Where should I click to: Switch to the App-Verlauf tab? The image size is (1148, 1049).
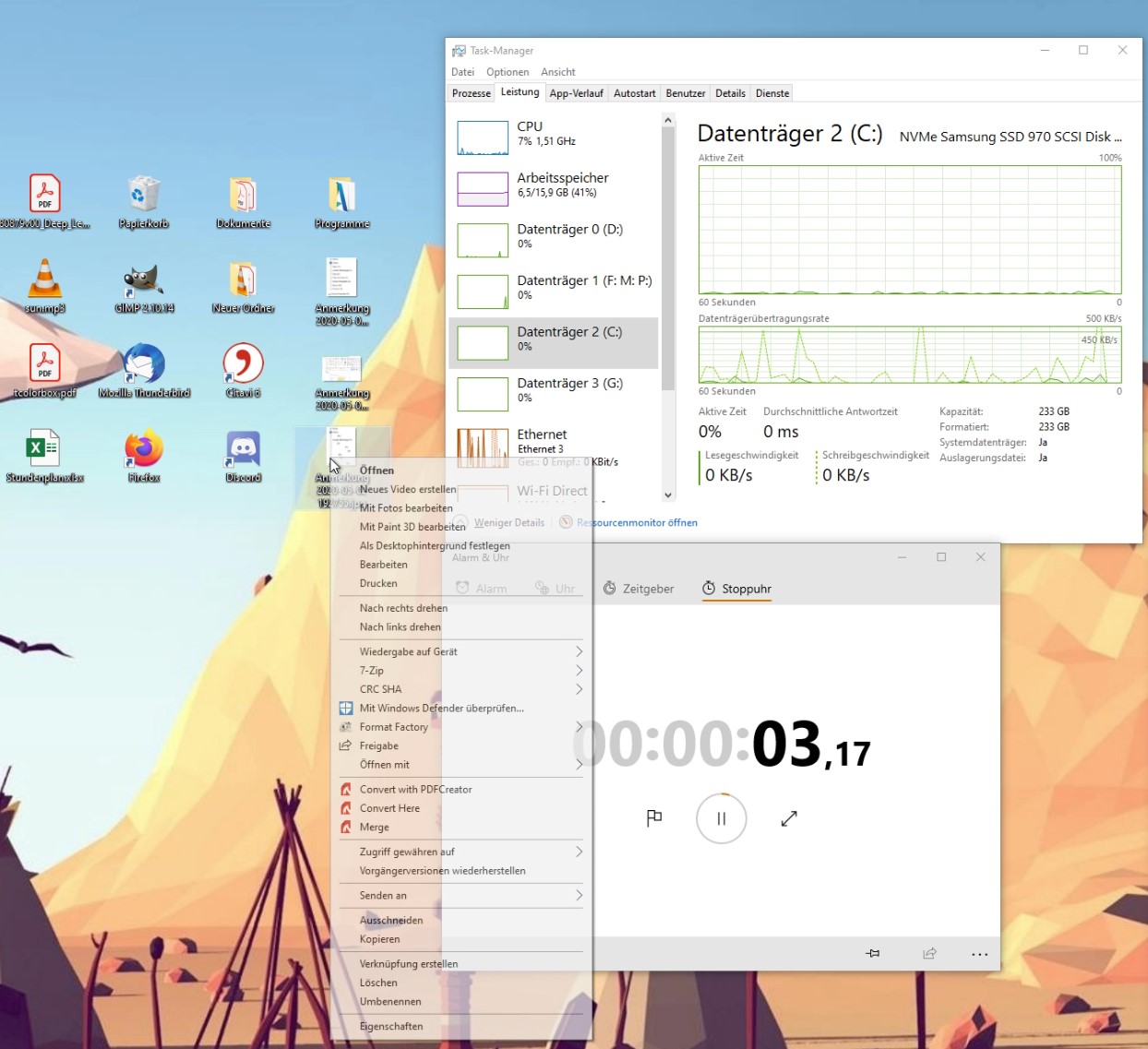(x=576, y=93)
